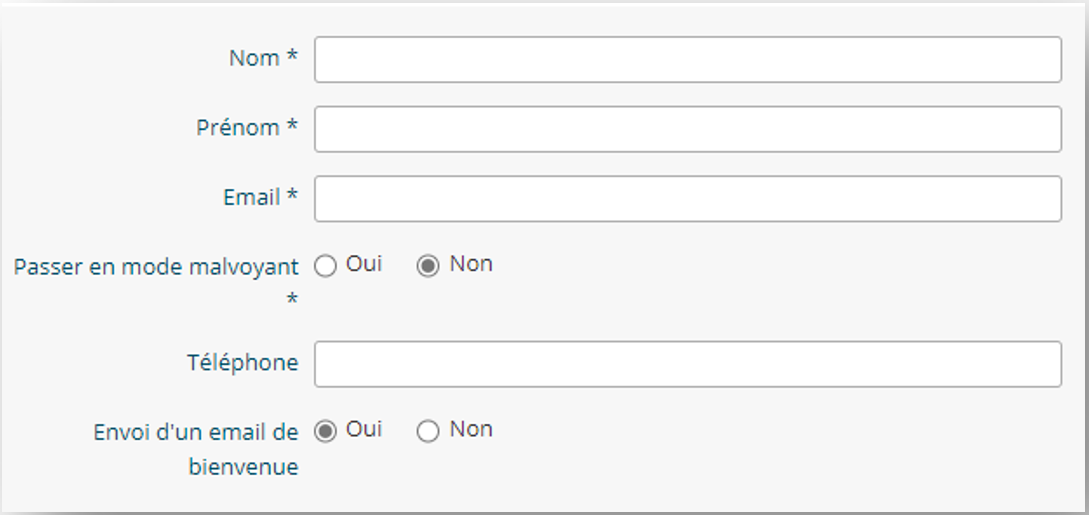Click the Non text beside mode malvoyant

[x=471, y=265]
